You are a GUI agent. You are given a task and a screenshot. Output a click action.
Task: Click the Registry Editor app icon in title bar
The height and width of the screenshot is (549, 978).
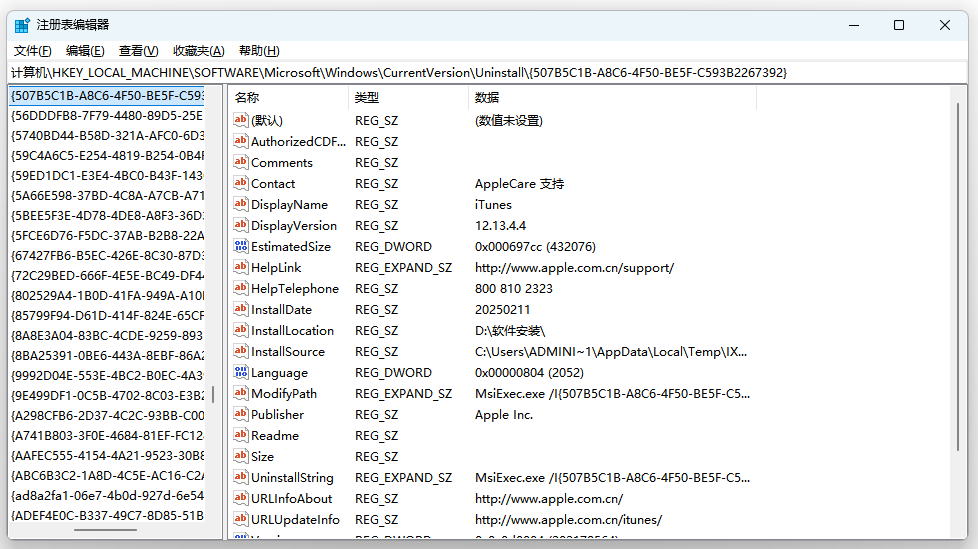point(22,26)
